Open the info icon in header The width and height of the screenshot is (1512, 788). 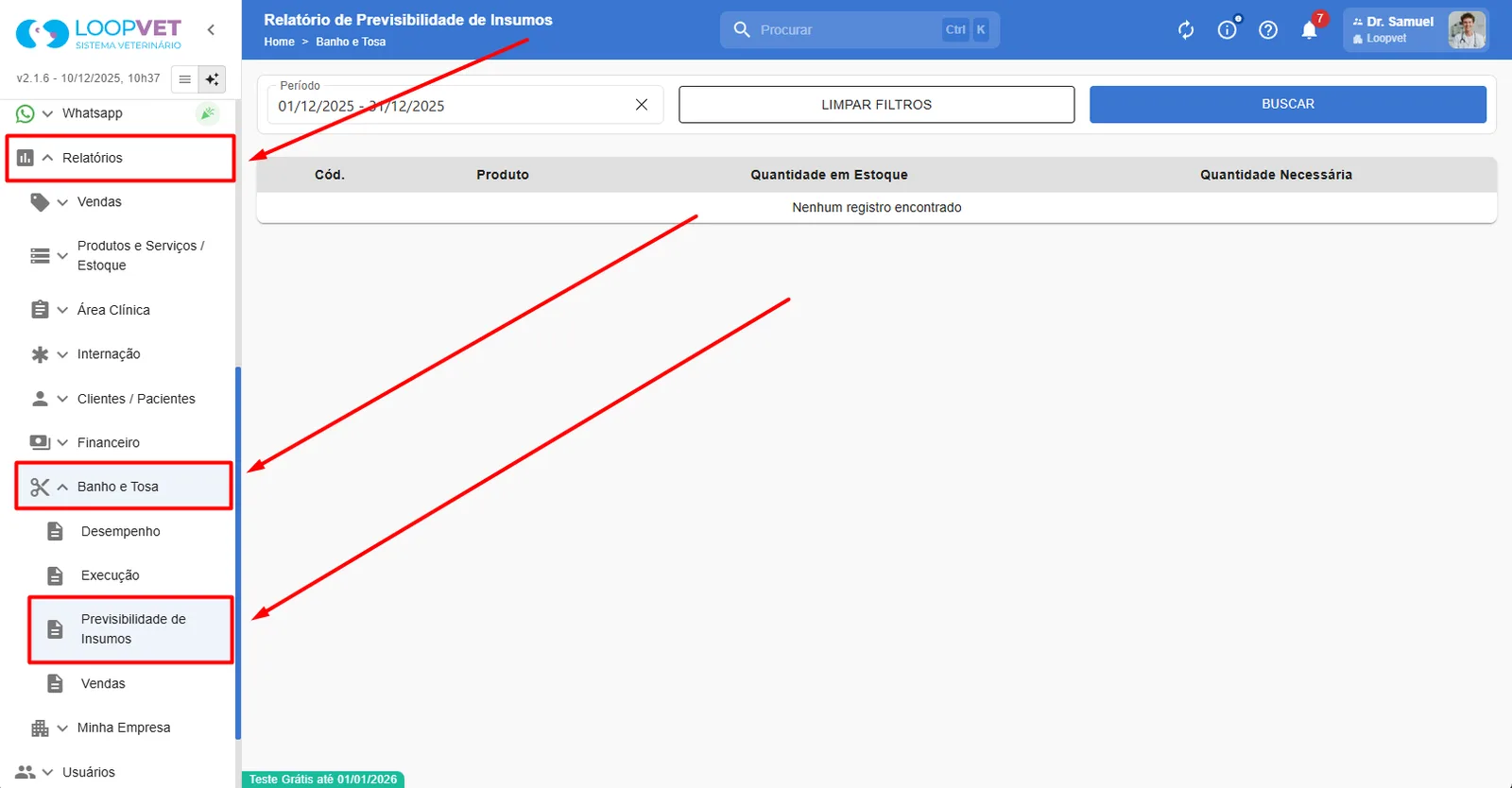click(1228, 30)
